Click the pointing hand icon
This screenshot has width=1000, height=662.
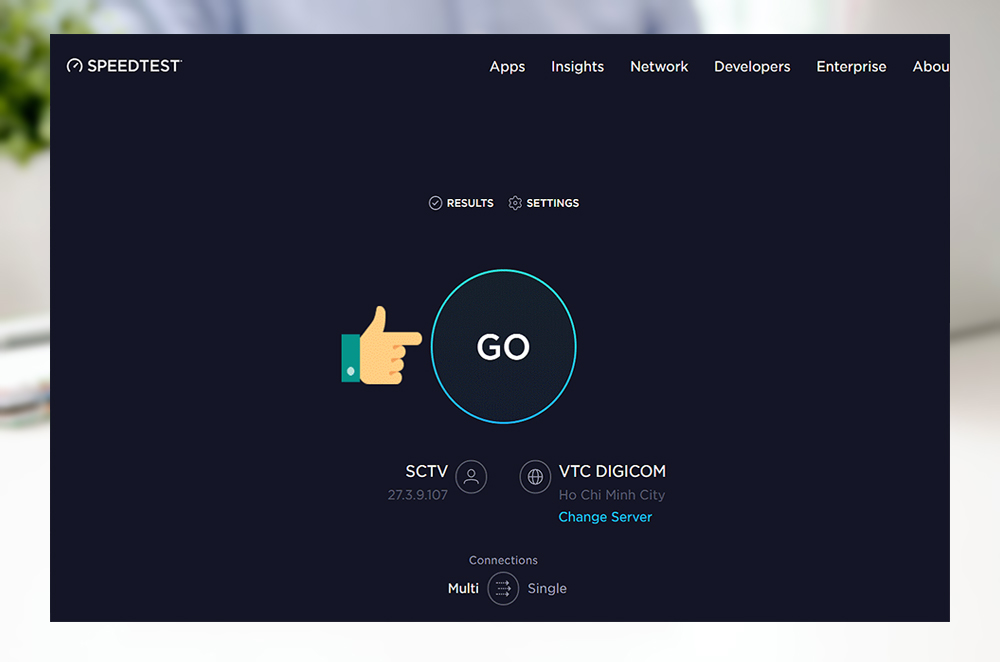[380, 347]
